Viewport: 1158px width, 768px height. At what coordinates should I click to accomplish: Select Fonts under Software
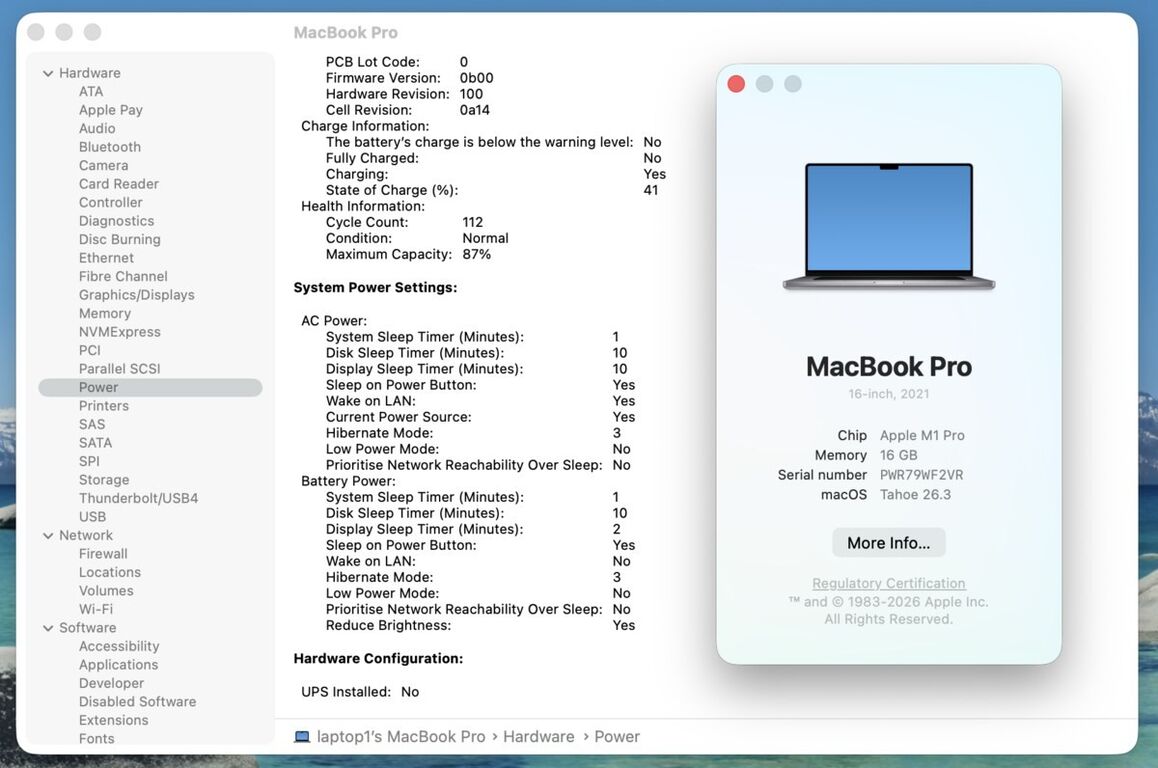point(97,738)
